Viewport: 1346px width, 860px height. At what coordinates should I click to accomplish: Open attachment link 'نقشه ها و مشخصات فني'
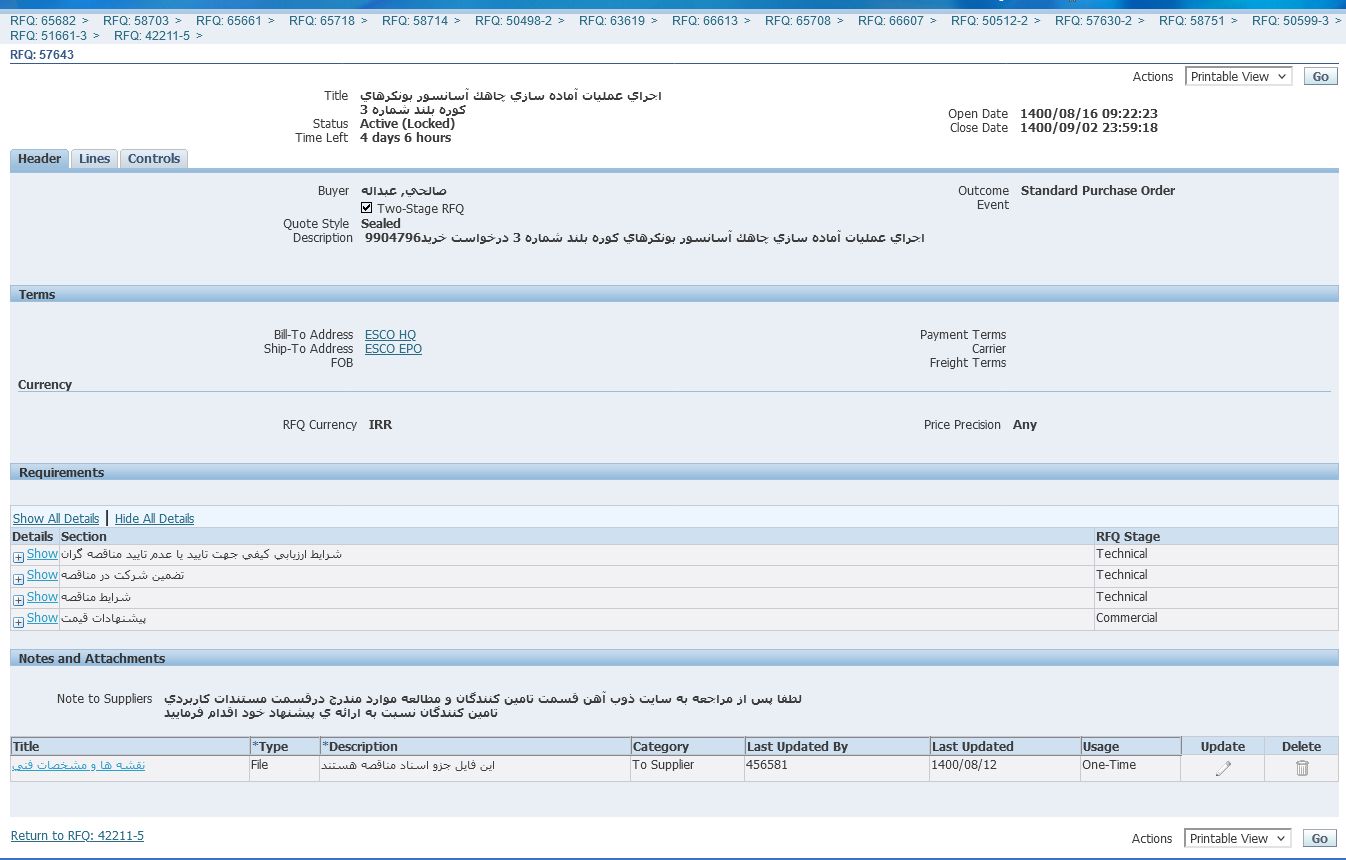pyautogui.click(x=78, y=765)
